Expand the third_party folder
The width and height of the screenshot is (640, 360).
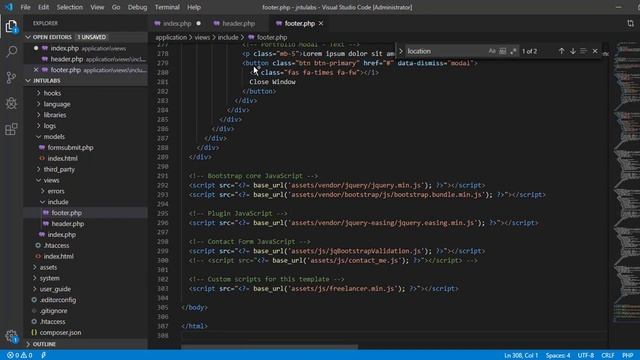(59, 169)
